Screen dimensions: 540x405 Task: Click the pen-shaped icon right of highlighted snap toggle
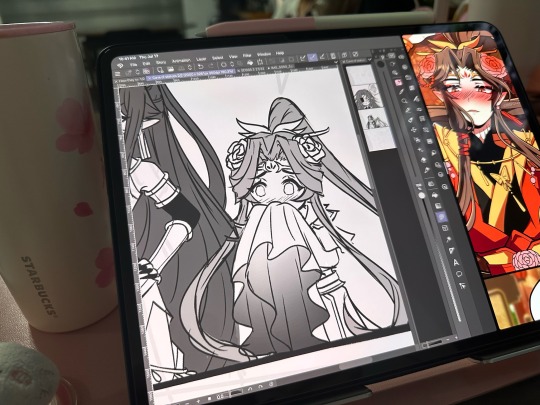(323, 57)
